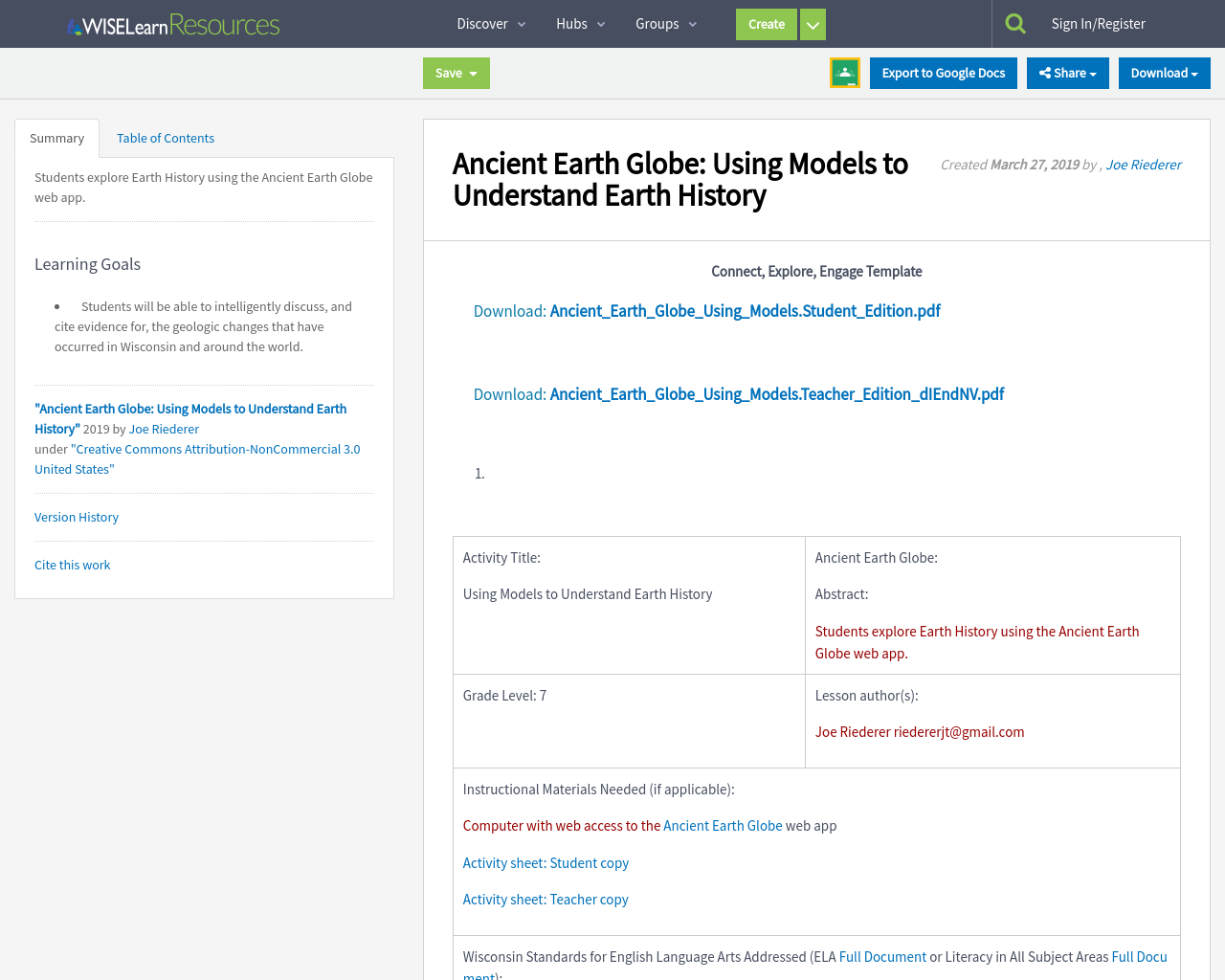Click Sign In/Register
The height and width of the screenshot is (980, 1225).
[1099, 21]
